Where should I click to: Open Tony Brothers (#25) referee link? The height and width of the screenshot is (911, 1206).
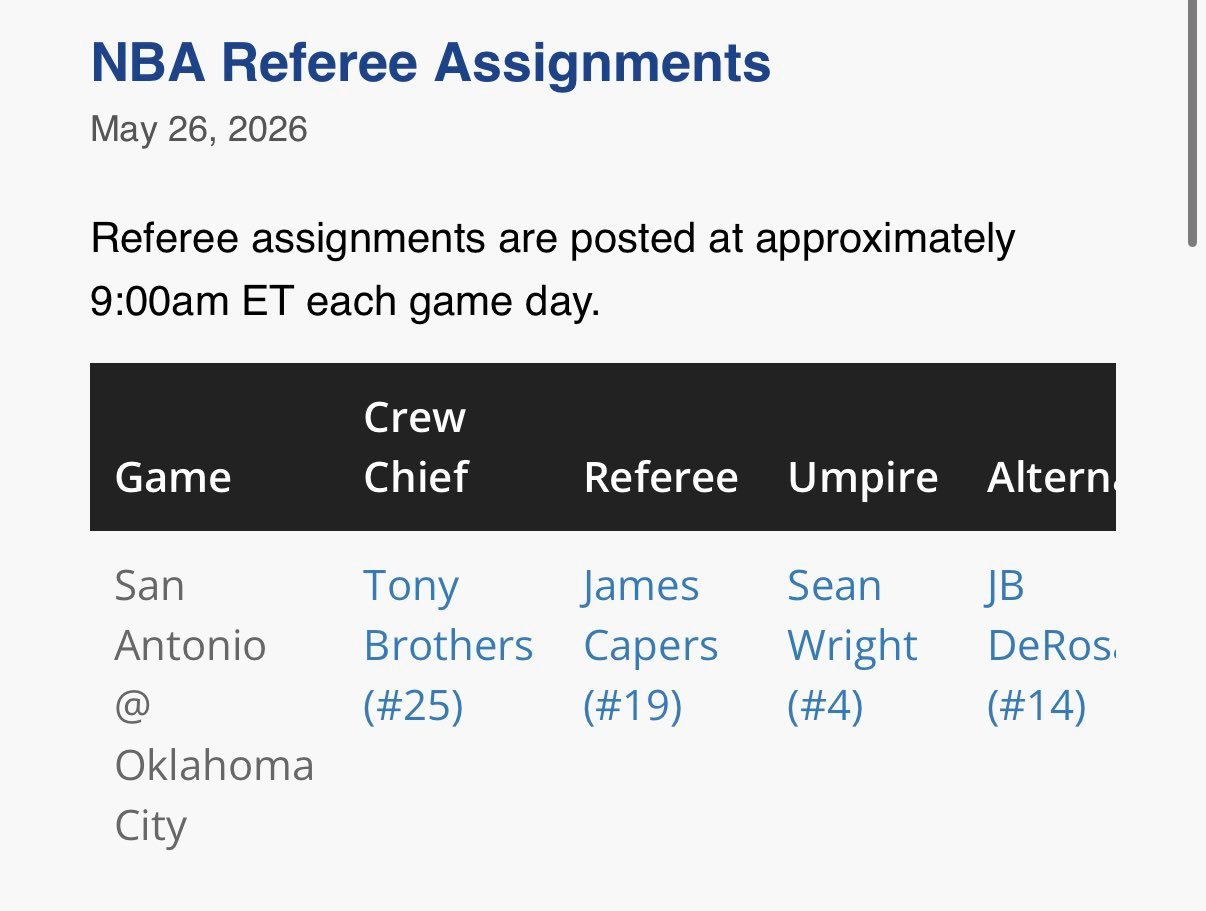pyautogui.click(x=448, y=646)
